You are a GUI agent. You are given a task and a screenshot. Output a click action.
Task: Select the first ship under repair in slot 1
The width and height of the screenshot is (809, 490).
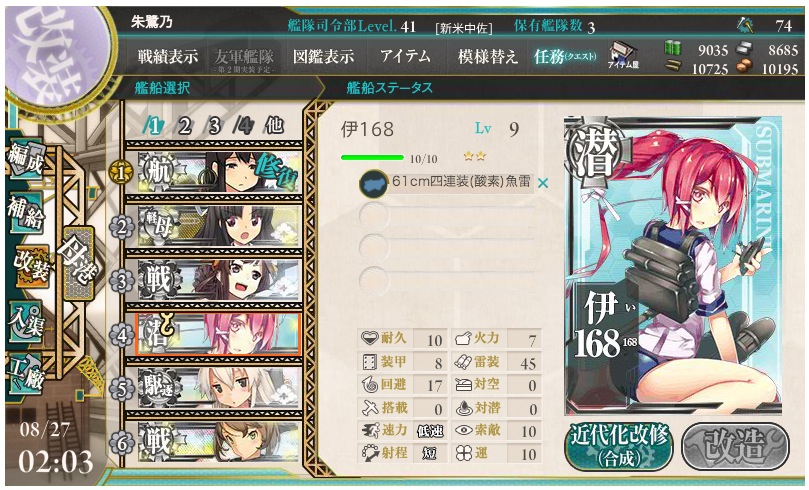pyautogui.click(x=213, y=172)
